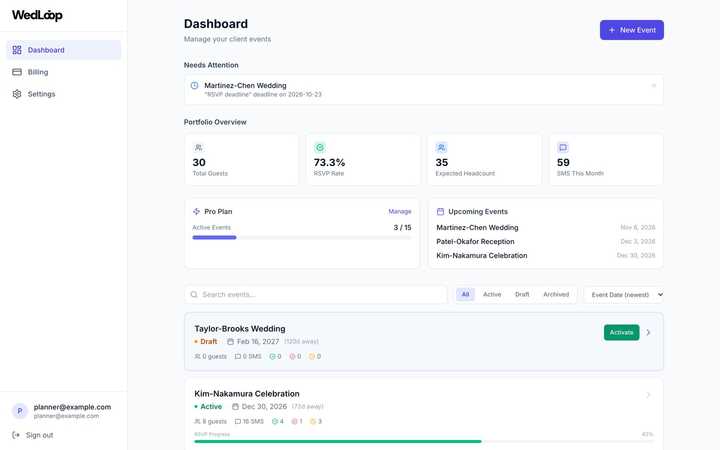Expand Taylor-Brooks Wedding with chevron arrow
The height and width of the screenshot is (450, 720).
(648, 332)
